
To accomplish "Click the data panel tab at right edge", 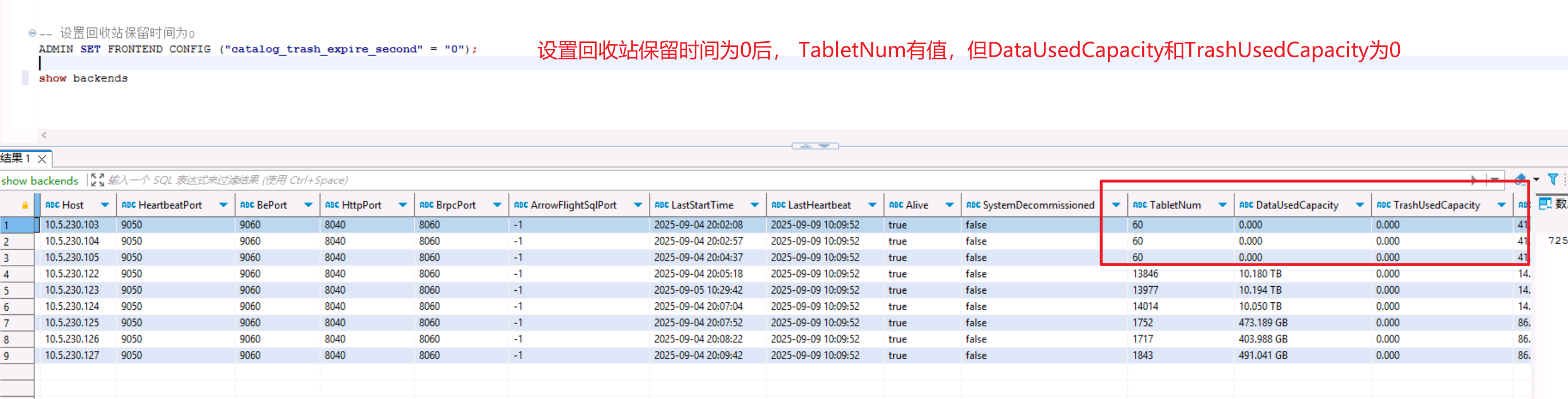I will (1553, 203).
